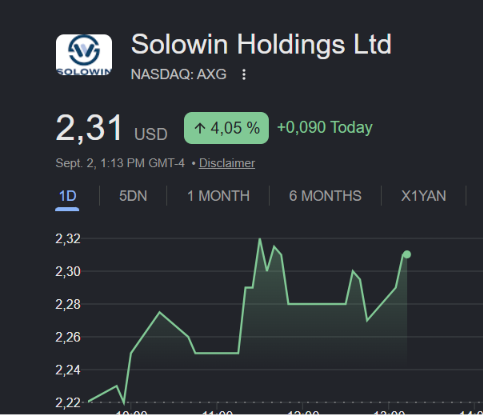483x415 pixels.
Task: Click the 2,32 axis label
Action: pyautogui.click(x=68, y=239)
